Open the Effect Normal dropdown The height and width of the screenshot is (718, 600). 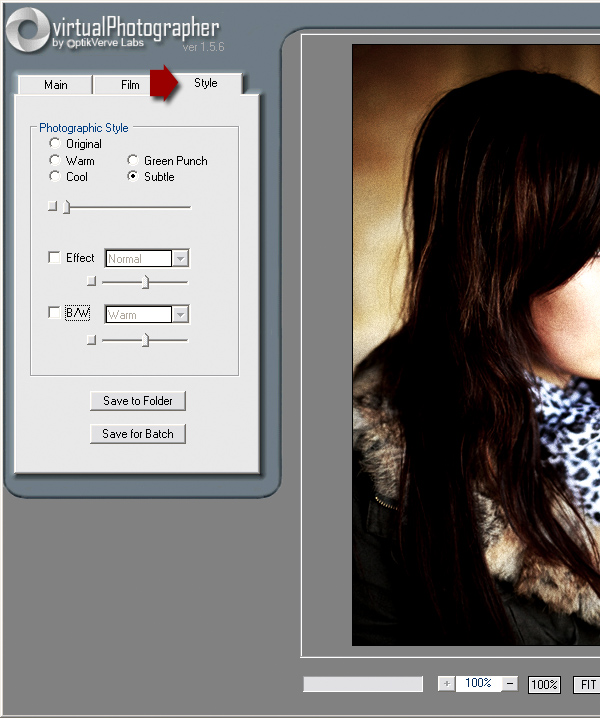(x=180, y=259)
